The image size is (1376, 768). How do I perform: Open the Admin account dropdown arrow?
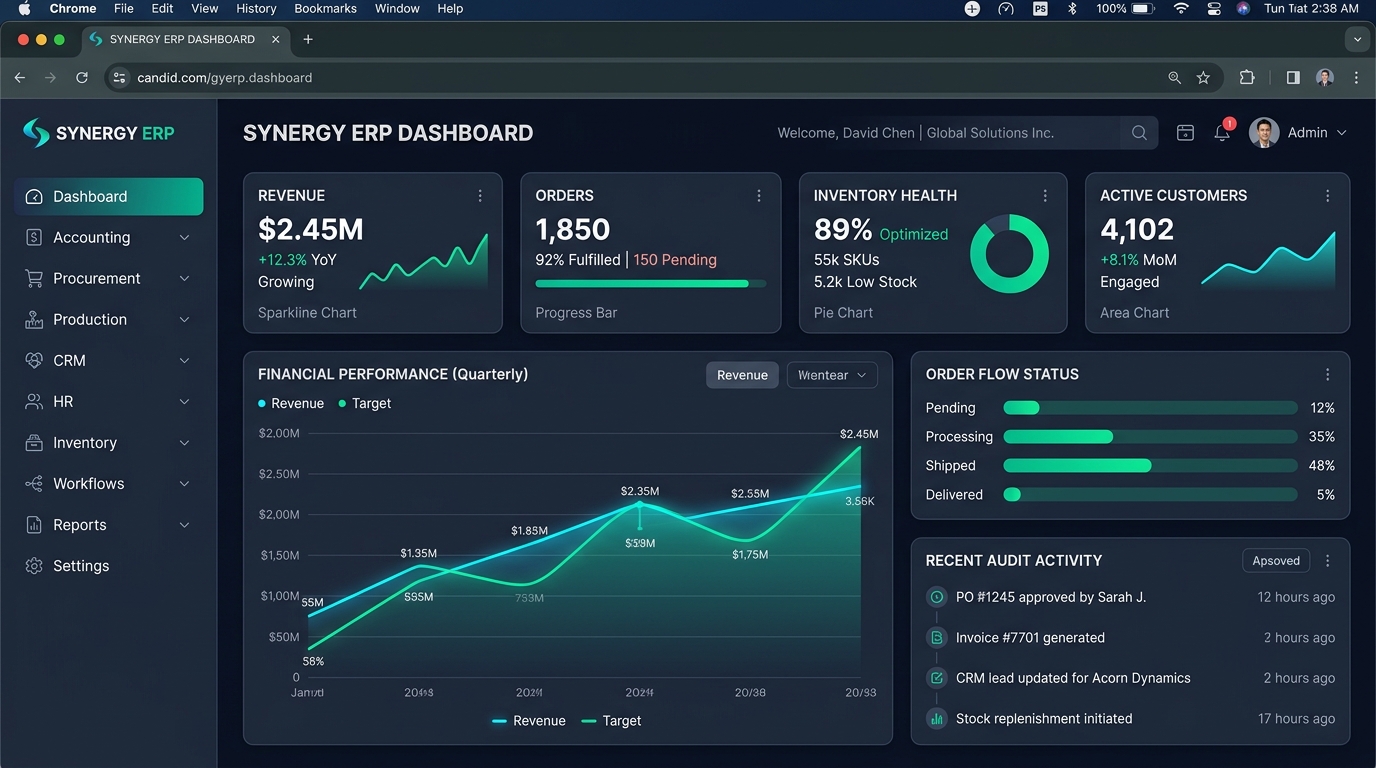click(1341, 133)
